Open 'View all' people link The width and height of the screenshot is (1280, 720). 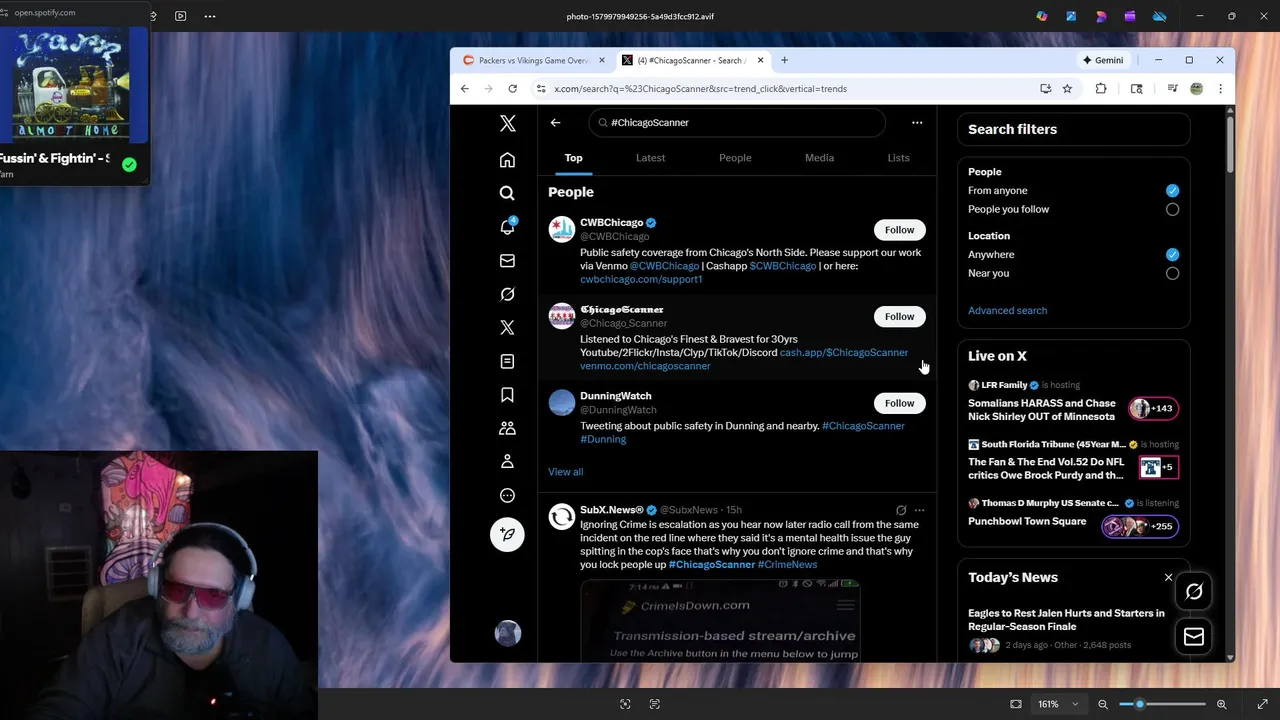click(565, 472)
